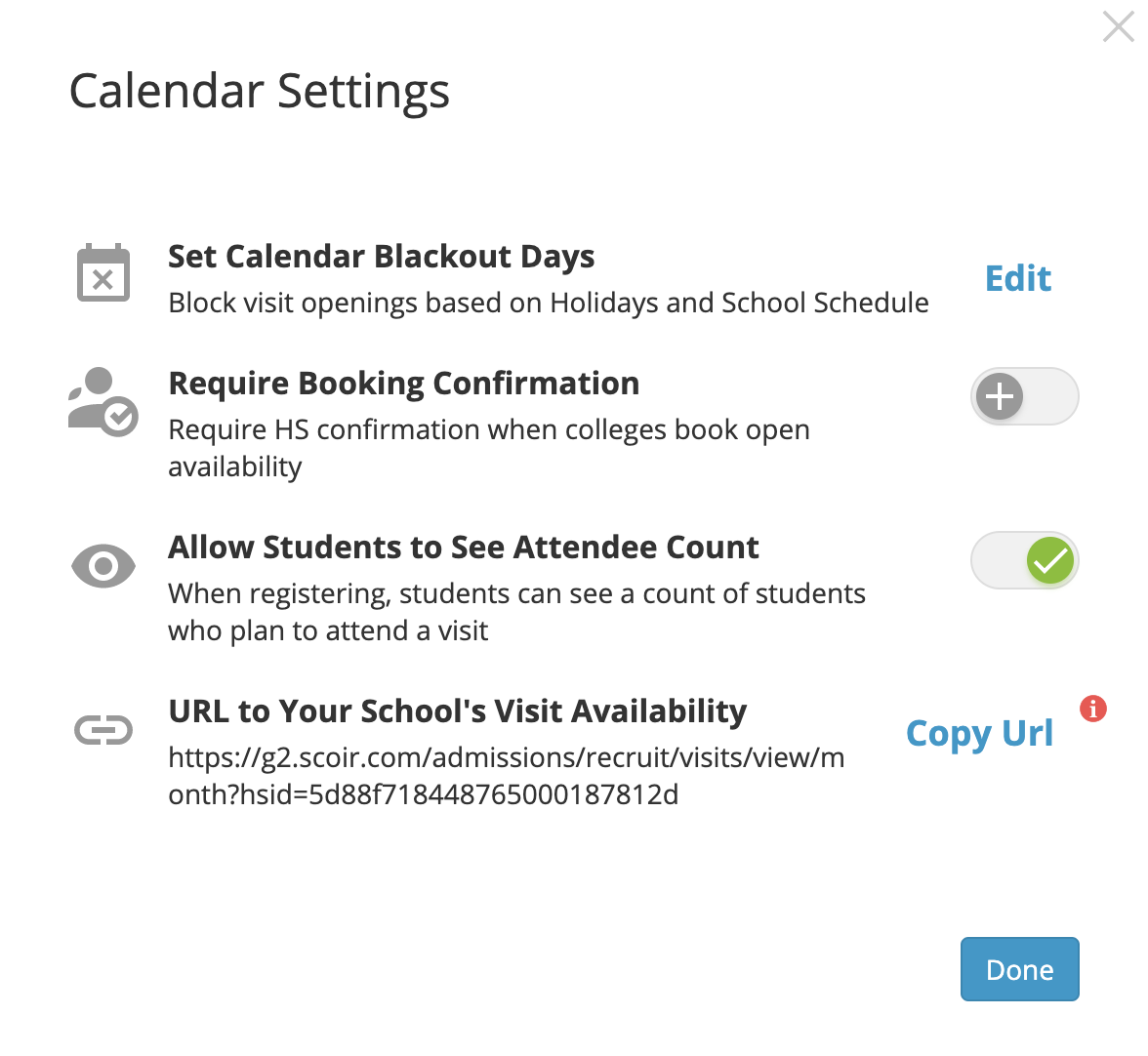Click the Require Booking Confirmation heading

tap(403, 384)
